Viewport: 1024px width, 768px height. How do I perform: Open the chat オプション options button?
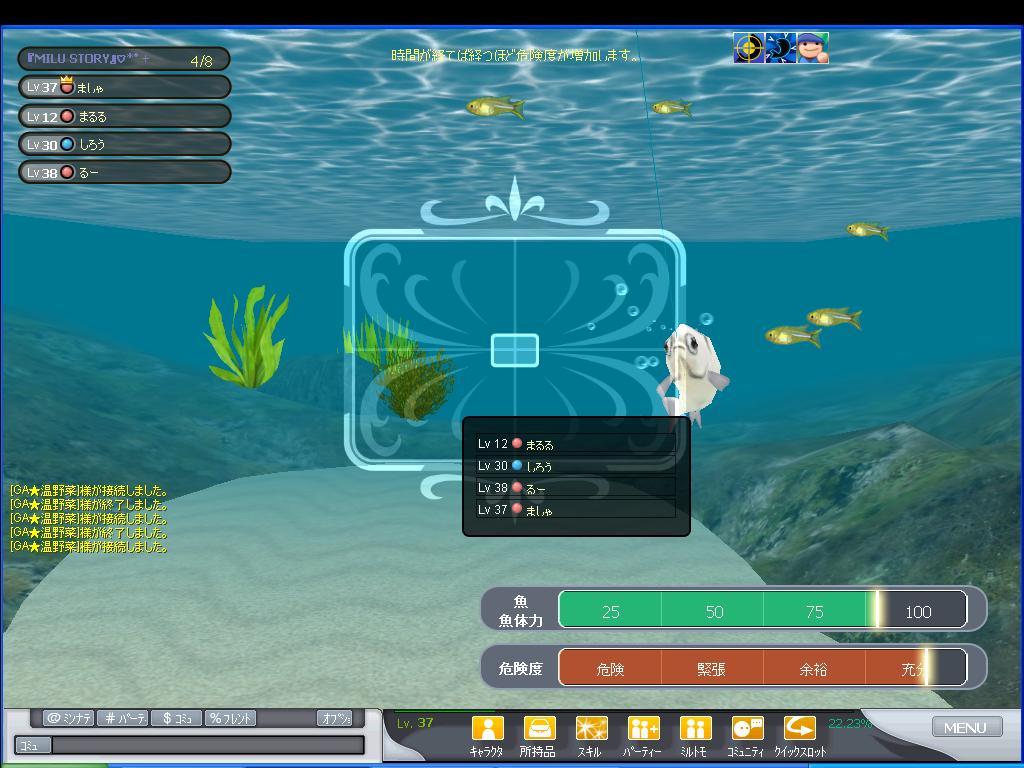(334, 718)
